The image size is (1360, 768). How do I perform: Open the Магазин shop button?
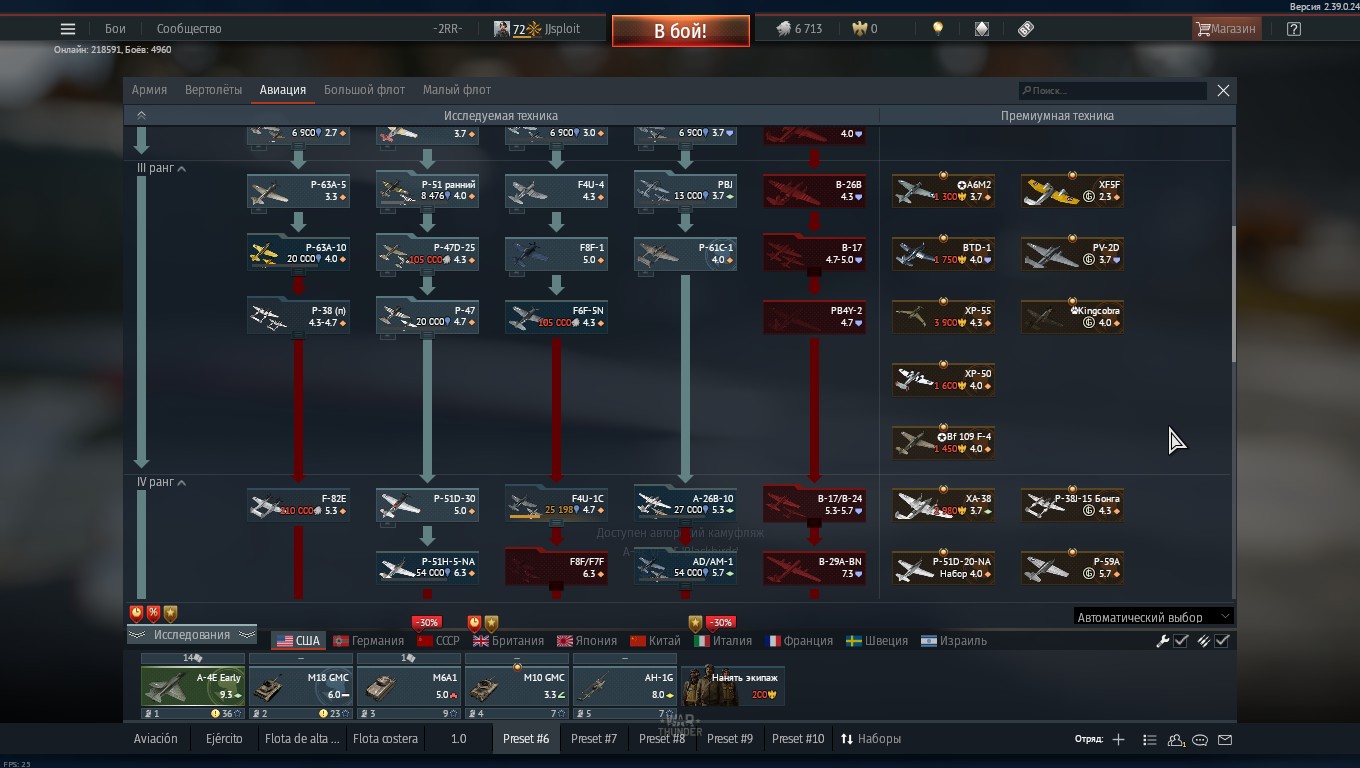point(1226,29)
